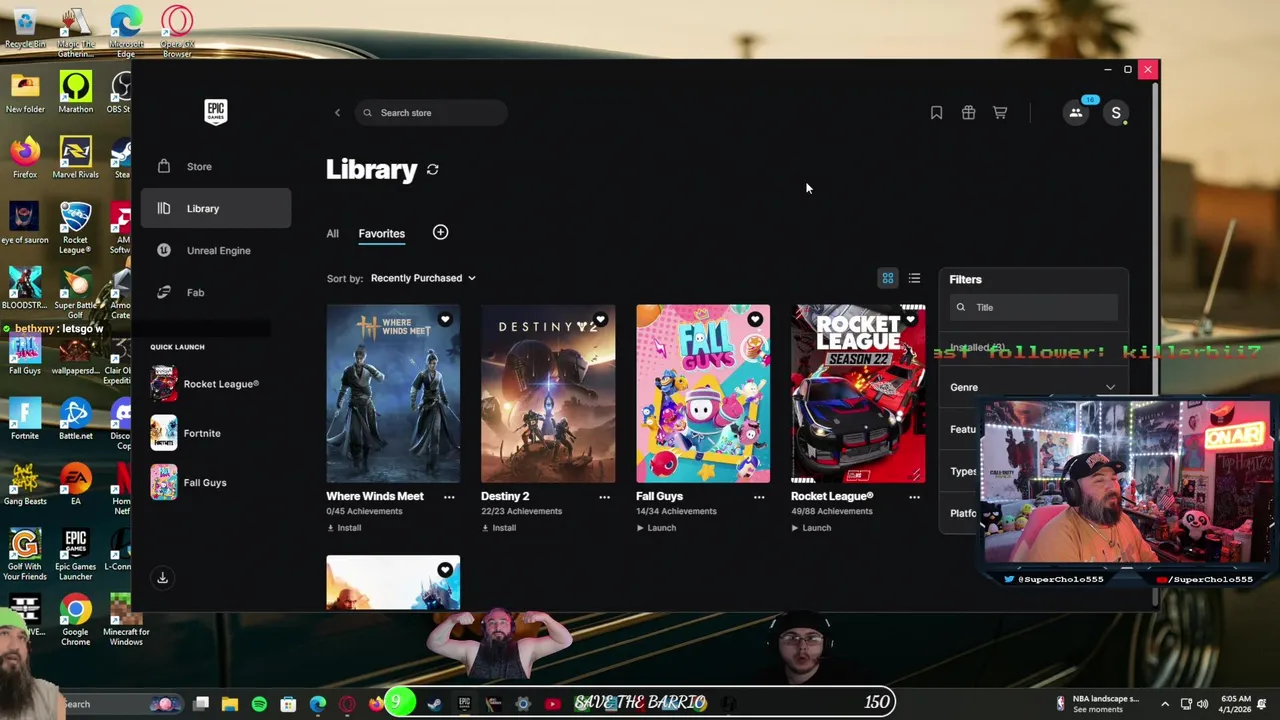The image size is (1280, 720).
Task: Switch to the All tab
Action: 332,233
